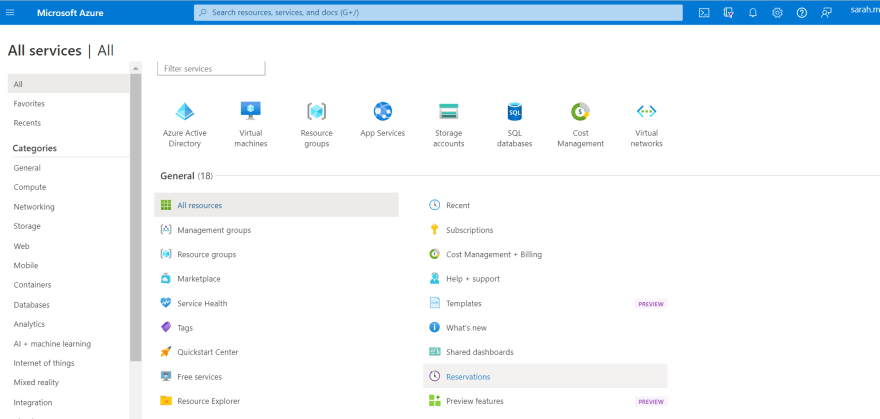880x419 pixels.
Task: Click the Subscriptions key icon
Action: coord(434,229)
